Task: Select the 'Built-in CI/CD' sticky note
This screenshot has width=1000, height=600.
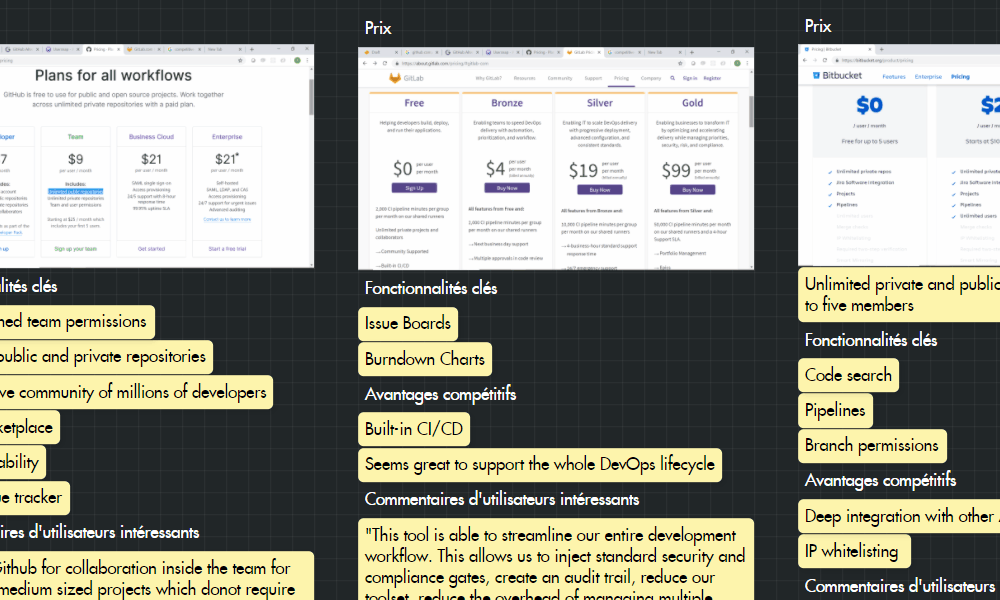Action: 414,429
